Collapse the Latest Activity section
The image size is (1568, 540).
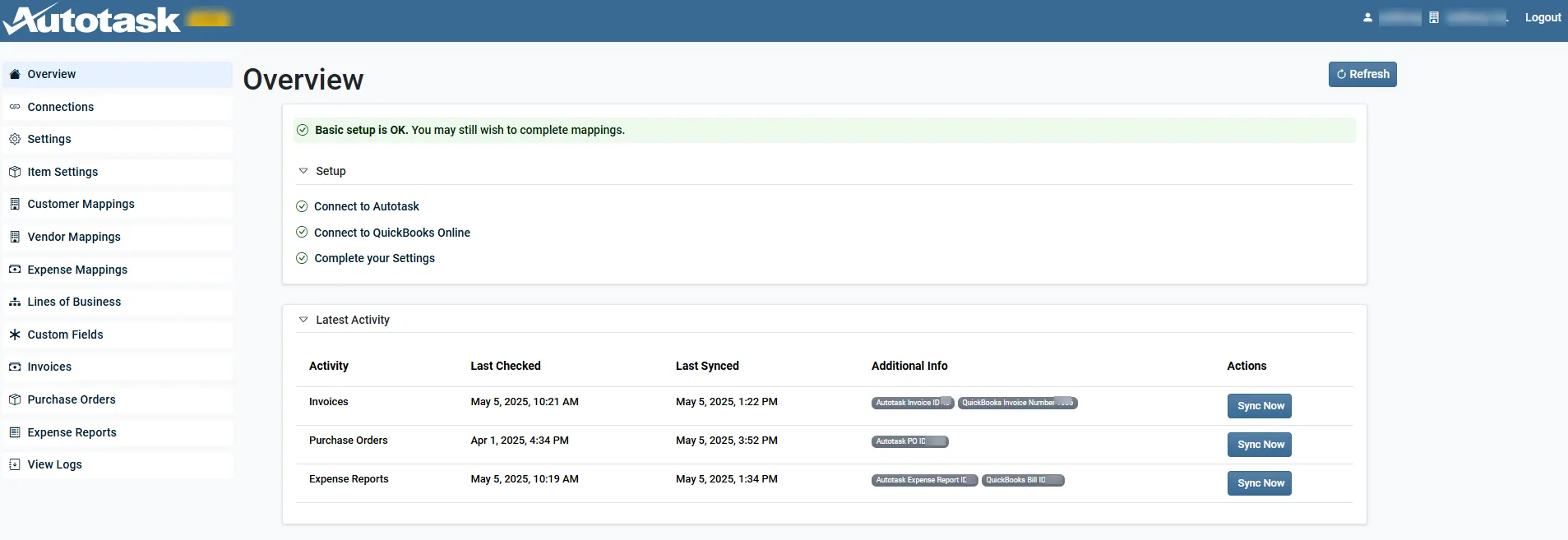pyautogui.click(x=303, y=320)
